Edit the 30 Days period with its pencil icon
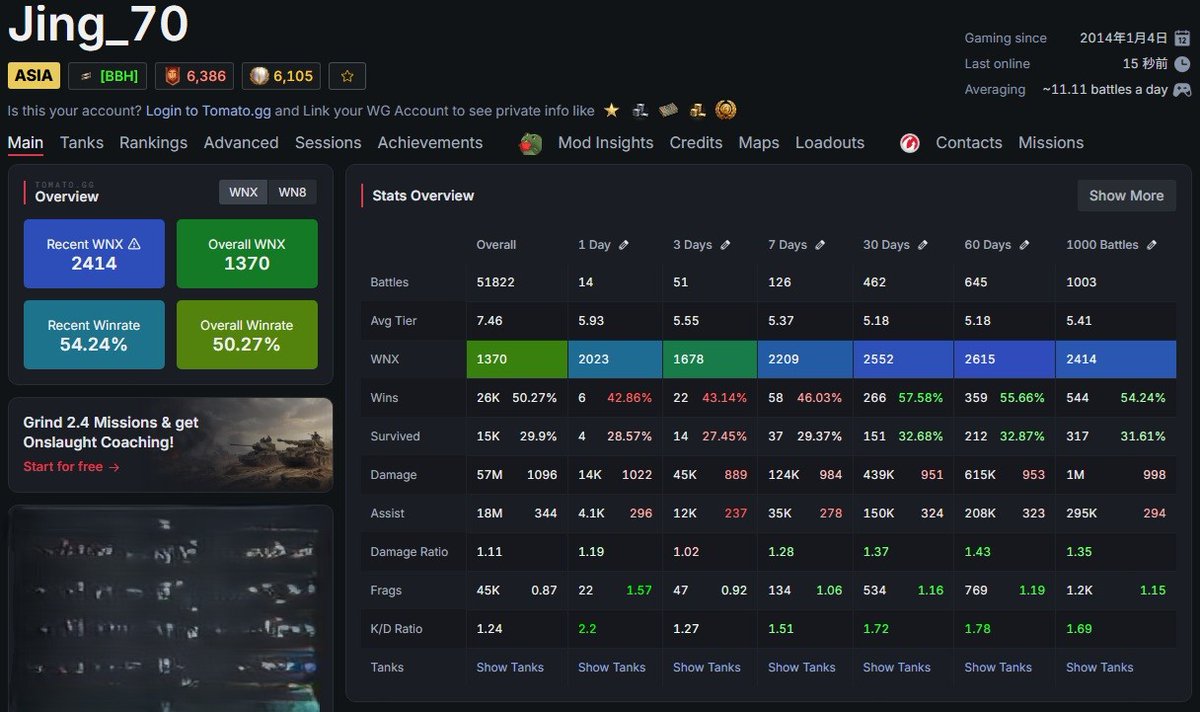1200x712 pixels. tap(922, 245)
